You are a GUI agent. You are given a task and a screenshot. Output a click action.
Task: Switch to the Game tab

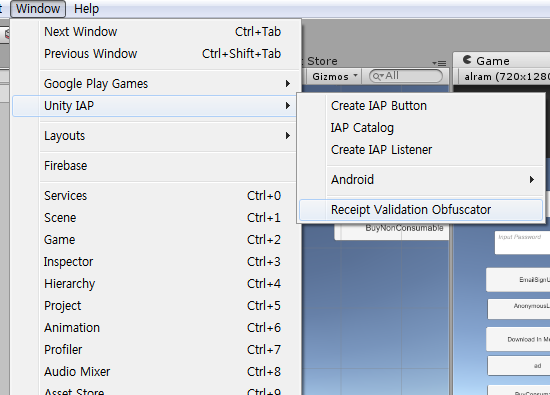502,61
